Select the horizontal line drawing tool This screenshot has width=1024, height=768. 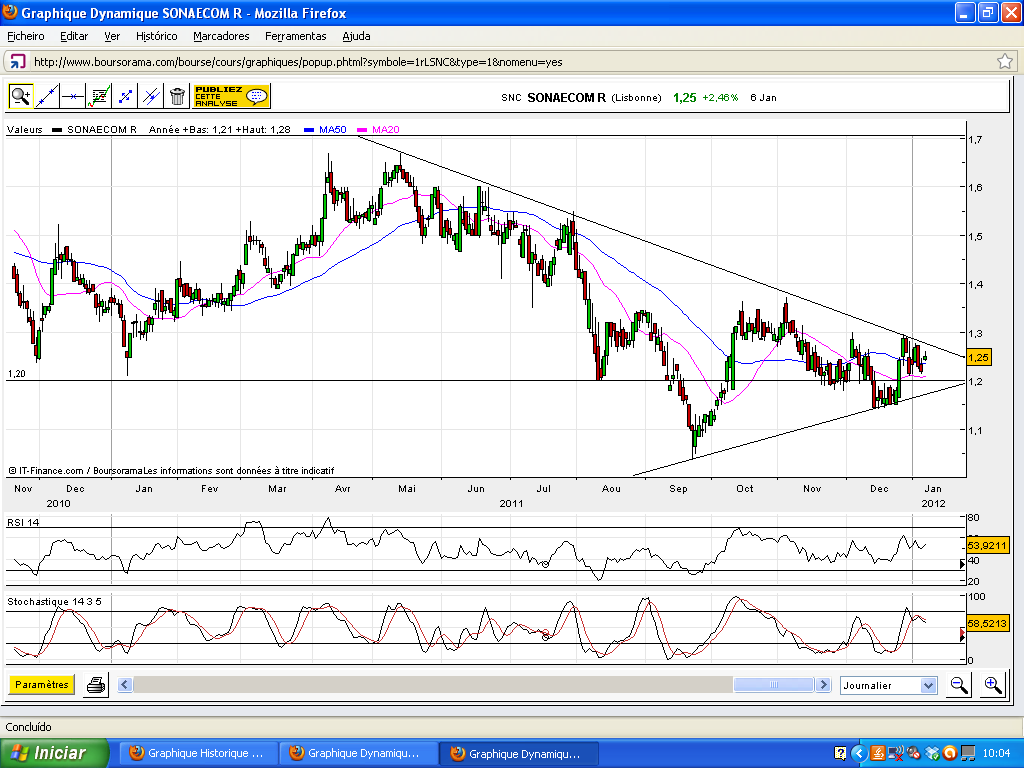point(72,96)
